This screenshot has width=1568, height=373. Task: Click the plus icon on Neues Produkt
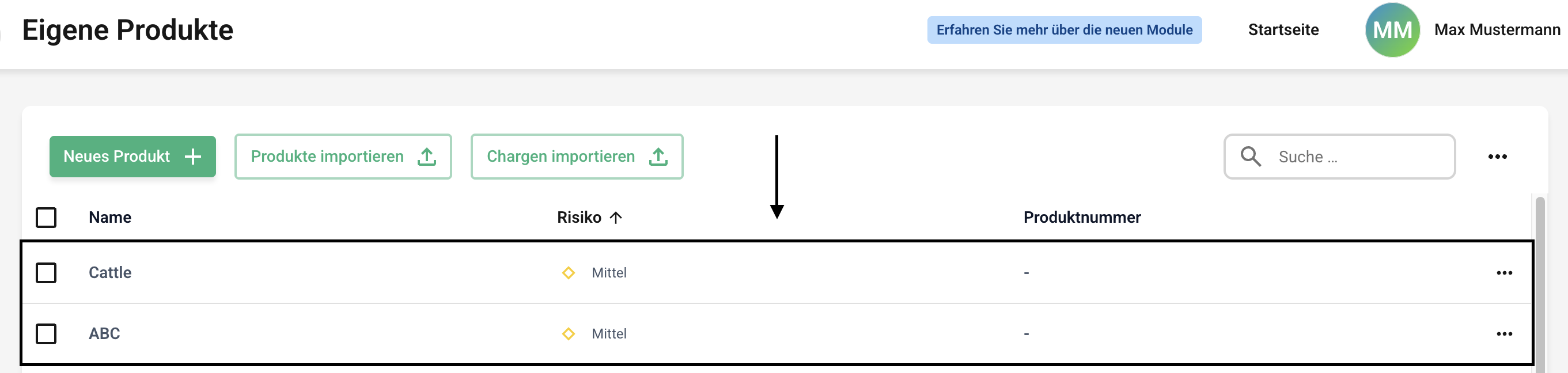193,157
